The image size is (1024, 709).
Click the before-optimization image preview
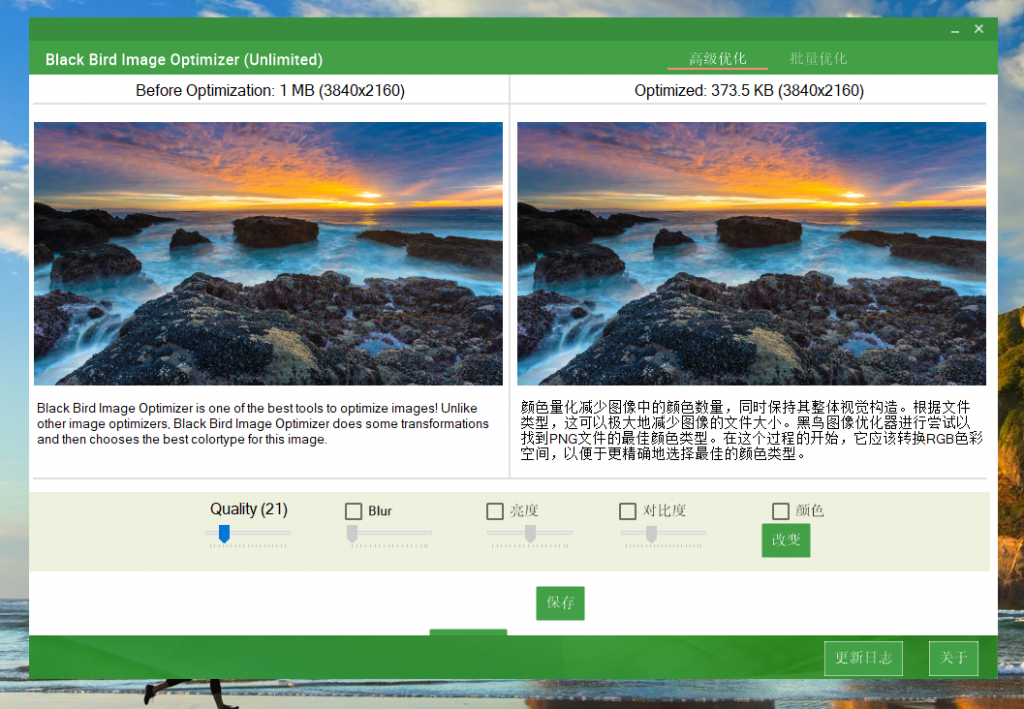pyautogui.click(x=268, y=252)
